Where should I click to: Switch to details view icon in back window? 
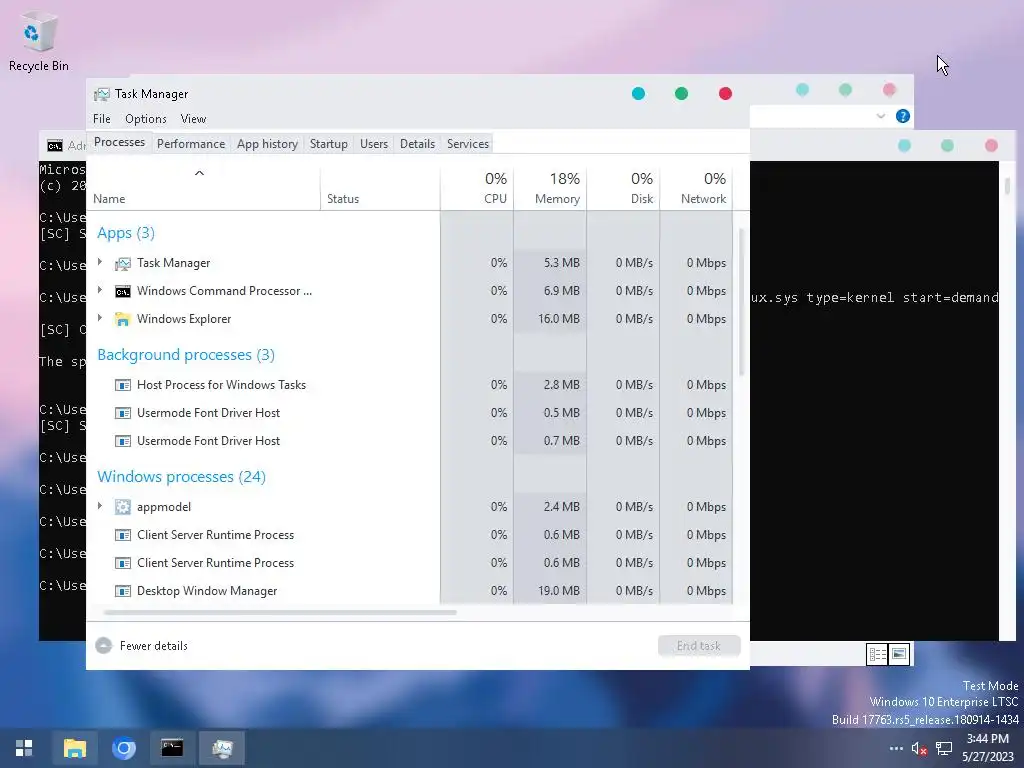coord(876,654)
